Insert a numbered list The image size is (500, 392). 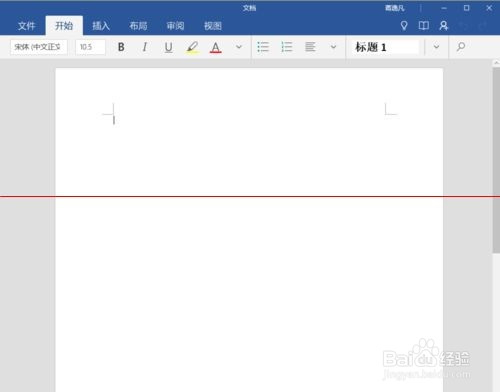coord(287,47)
